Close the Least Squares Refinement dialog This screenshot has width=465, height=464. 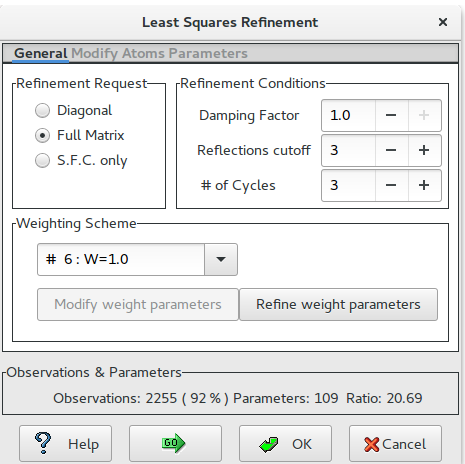pyautogui.click(x=443, y=22)
